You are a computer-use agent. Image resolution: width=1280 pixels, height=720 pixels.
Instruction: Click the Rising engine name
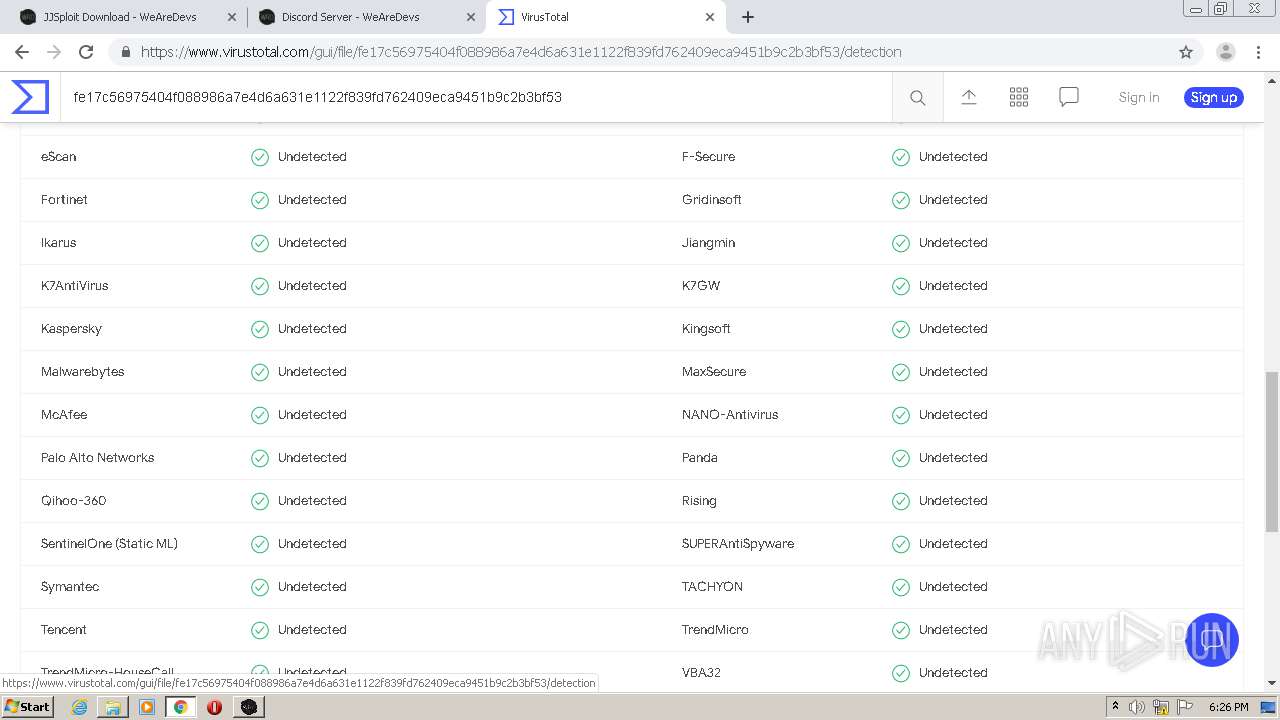pos(699,501)
